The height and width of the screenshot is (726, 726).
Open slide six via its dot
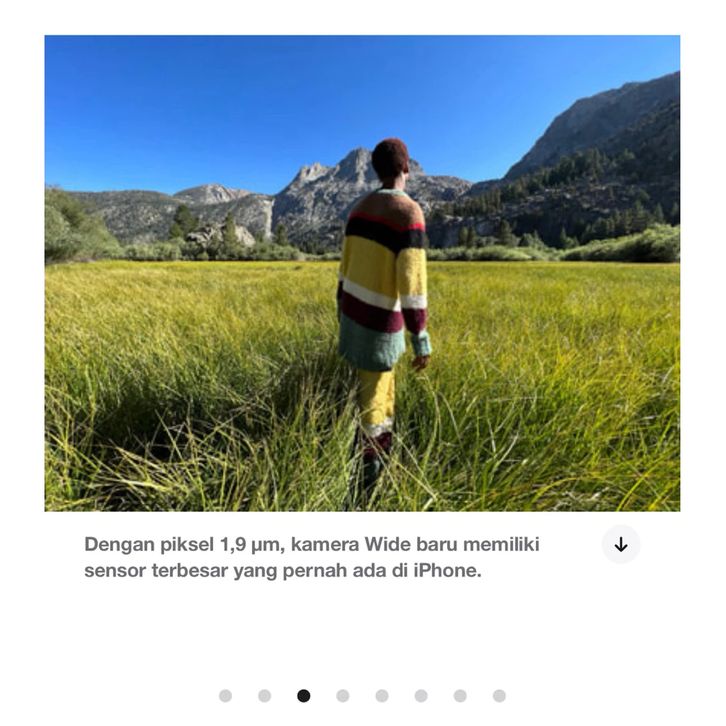coord(421,695)
